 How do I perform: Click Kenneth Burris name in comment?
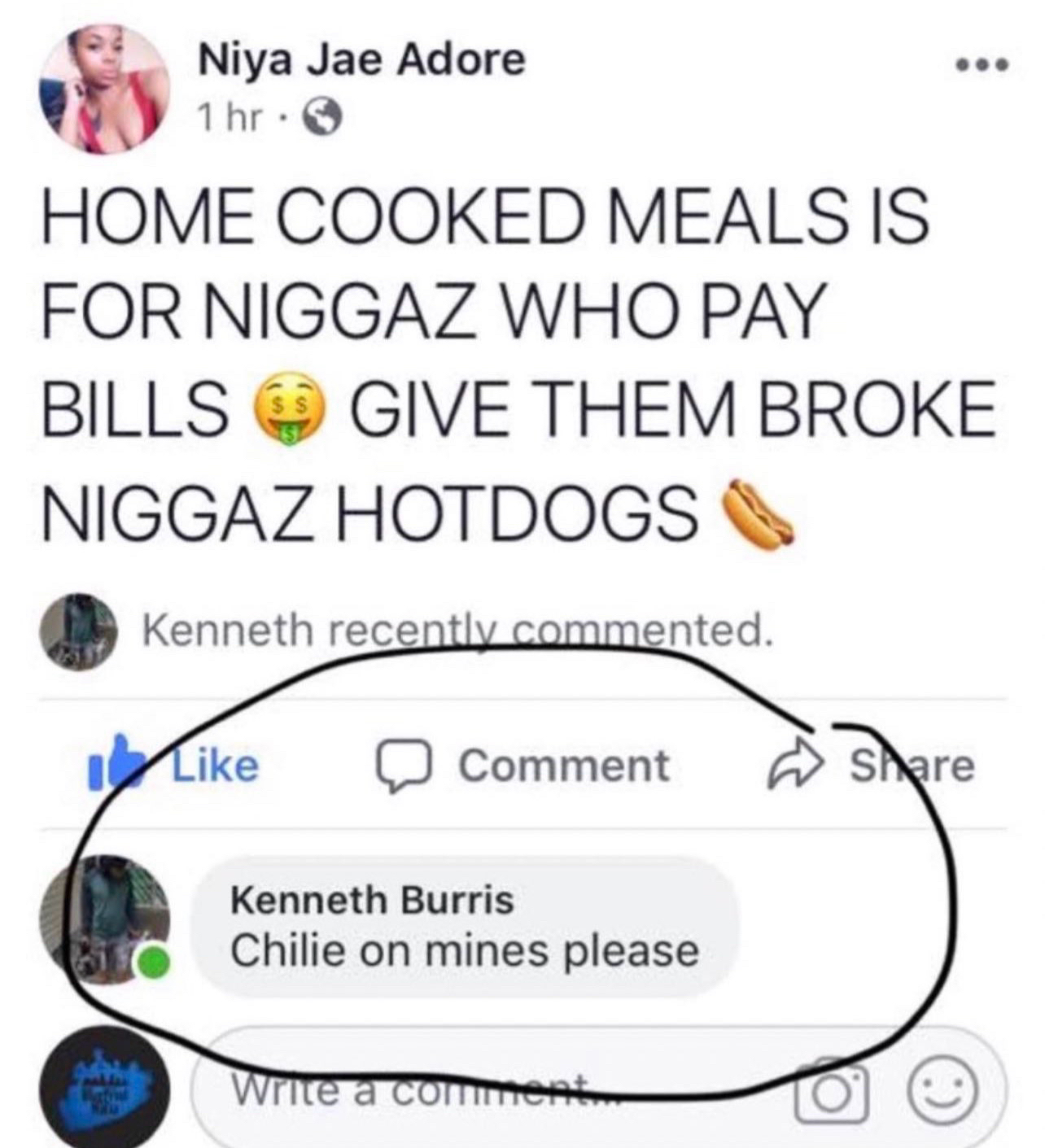(x=373, y=900)
